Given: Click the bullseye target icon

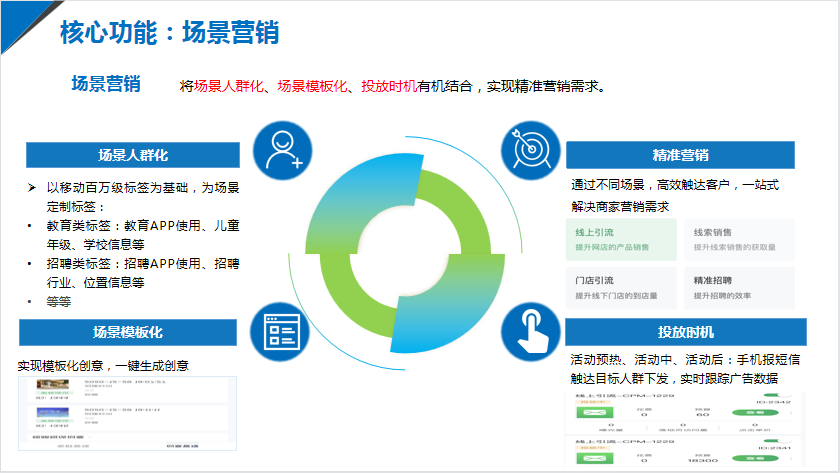Looking at the screenshot, I should pos(530,150).
